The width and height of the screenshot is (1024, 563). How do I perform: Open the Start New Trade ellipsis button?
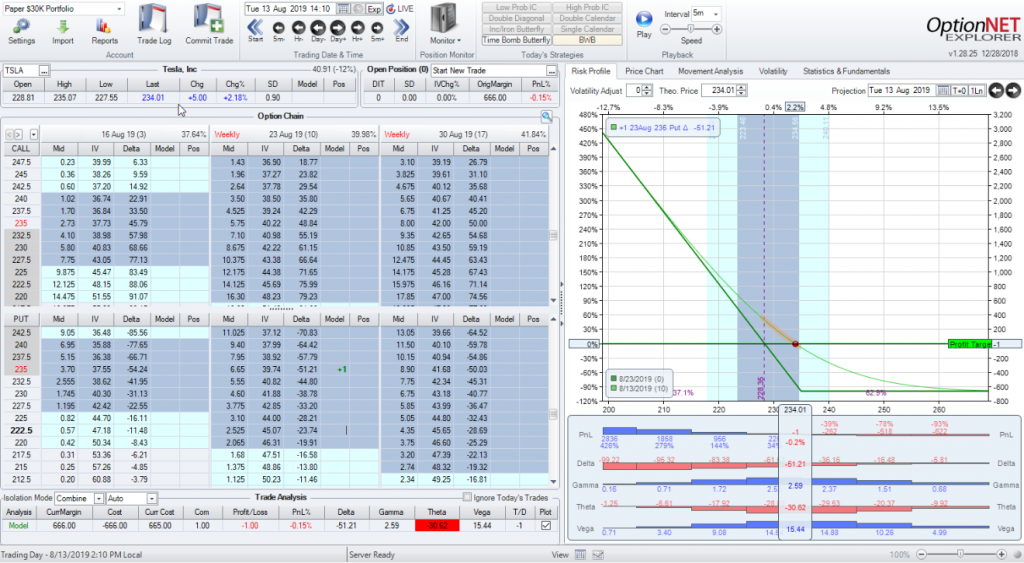tap(552, 71)
